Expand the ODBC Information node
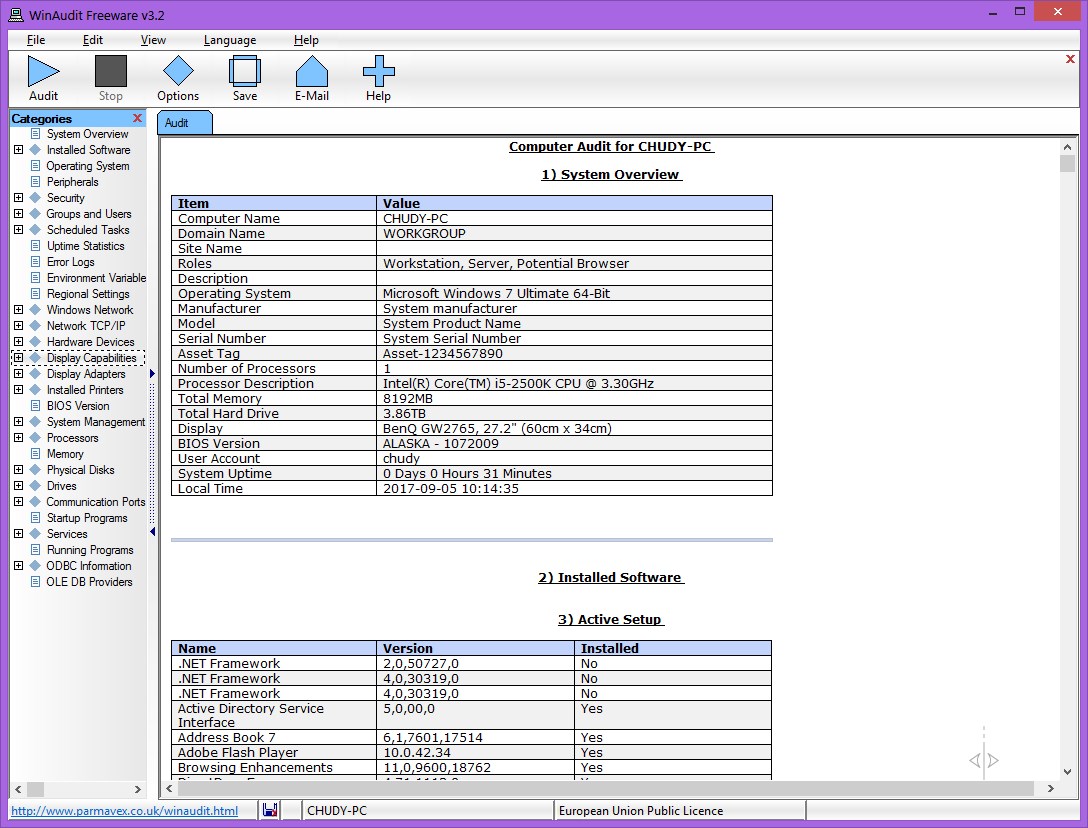The width and height of the screenshot is (1088, 828). (18, 566)
